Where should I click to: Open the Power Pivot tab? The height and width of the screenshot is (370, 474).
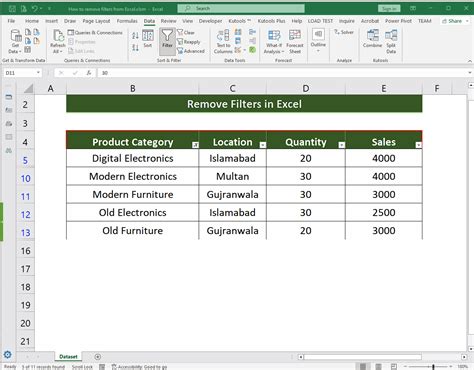pos(398,21)
